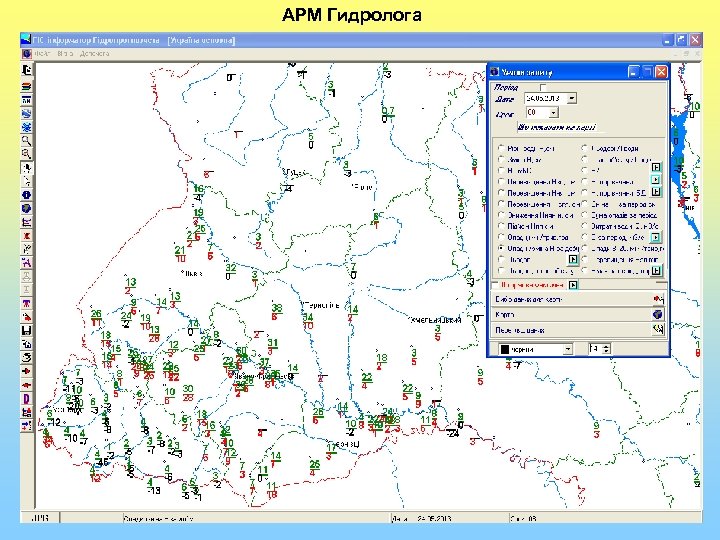Click the red-and-blue bar chart toolbar icon
Viewport: 720px width, 540px height.
tap(27, 412)
